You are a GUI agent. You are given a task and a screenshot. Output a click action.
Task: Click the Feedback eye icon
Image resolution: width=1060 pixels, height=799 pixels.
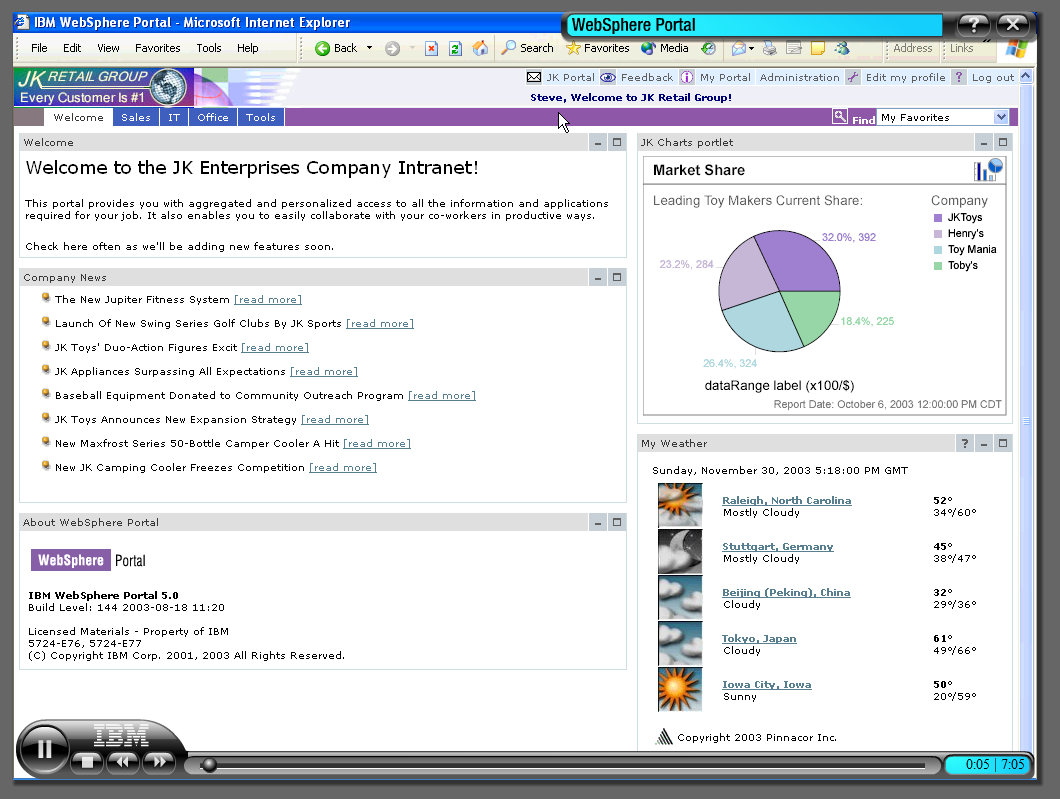pyautogui.click(x=607, y=77)
